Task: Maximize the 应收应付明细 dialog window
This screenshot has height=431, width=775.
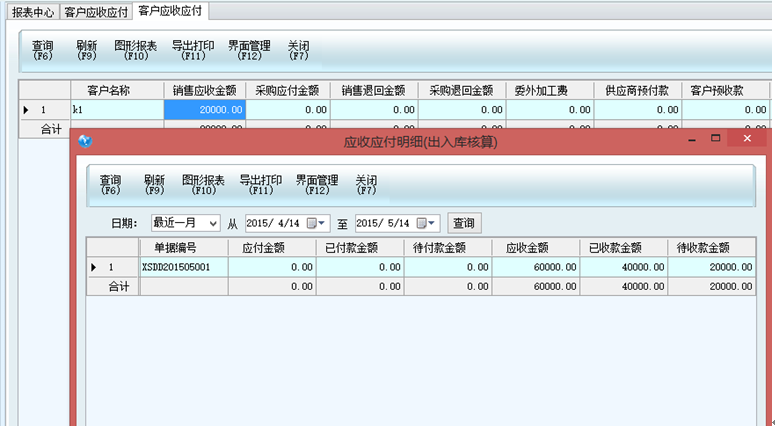Action: coord(715,139)
